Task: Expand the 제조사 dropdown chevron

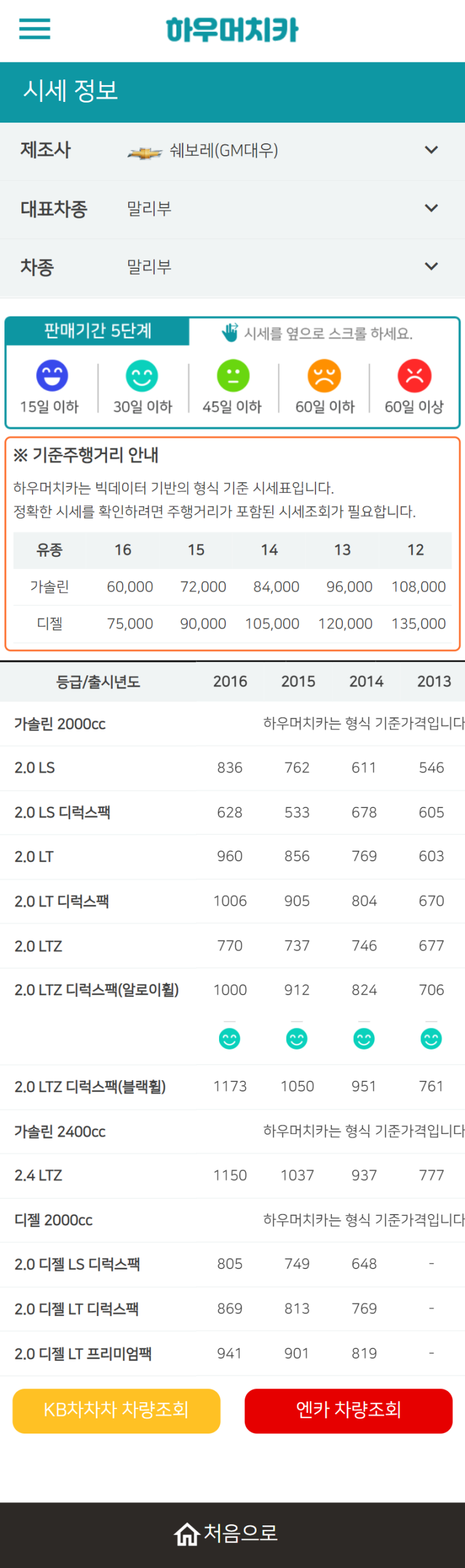Action: 431,150
